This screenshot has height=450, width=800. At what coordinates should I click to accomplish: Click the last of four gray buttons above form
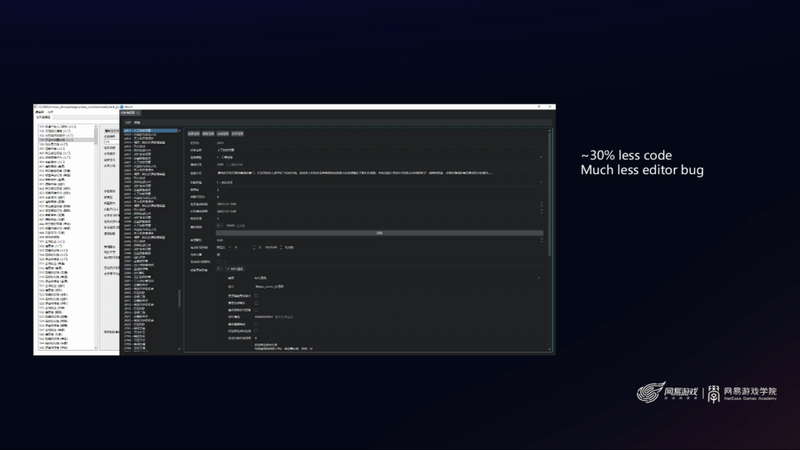click(x=238, y=134)
